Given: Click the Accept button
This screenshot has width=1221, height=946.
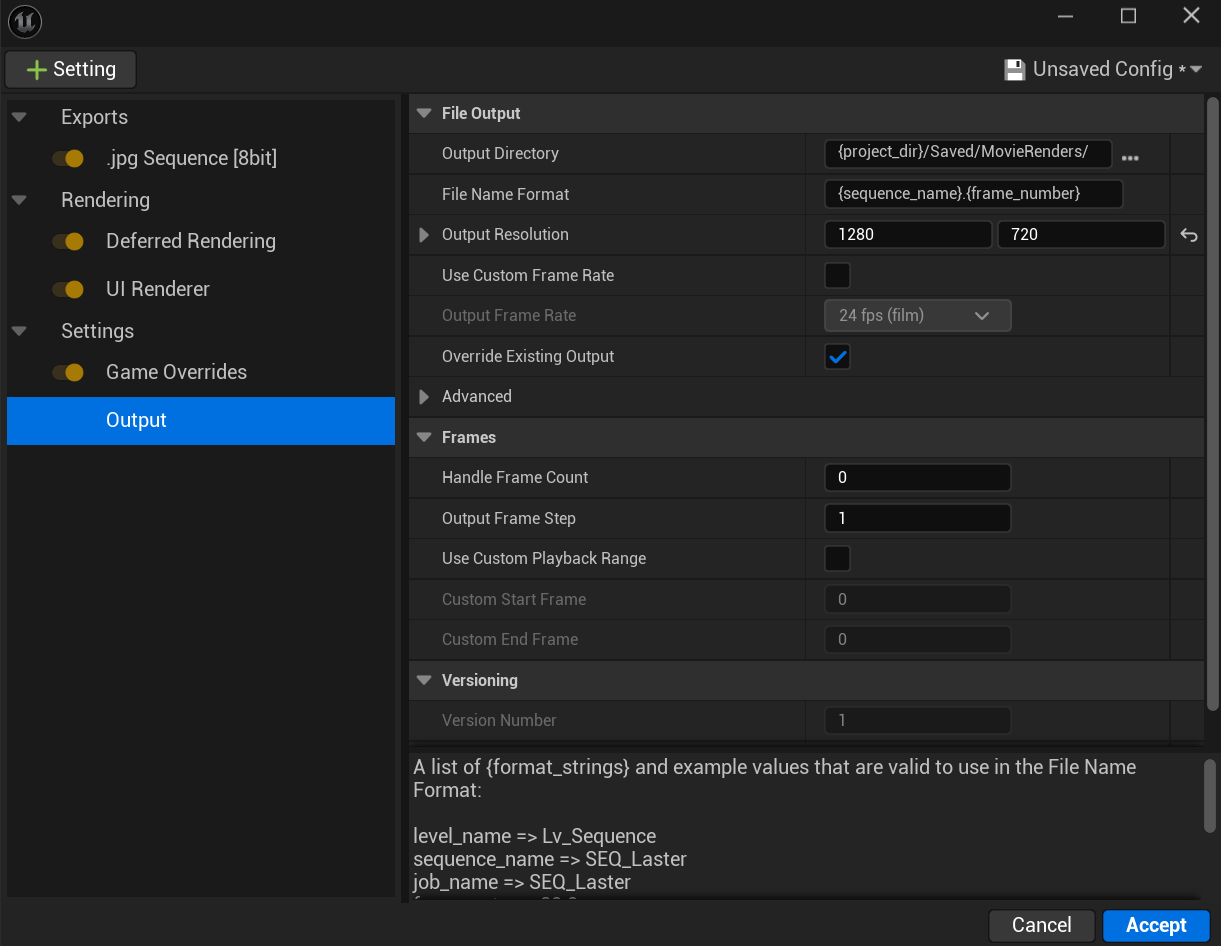Looking at the screenshot, I should pyautogui.click(x=1156, y=925).
